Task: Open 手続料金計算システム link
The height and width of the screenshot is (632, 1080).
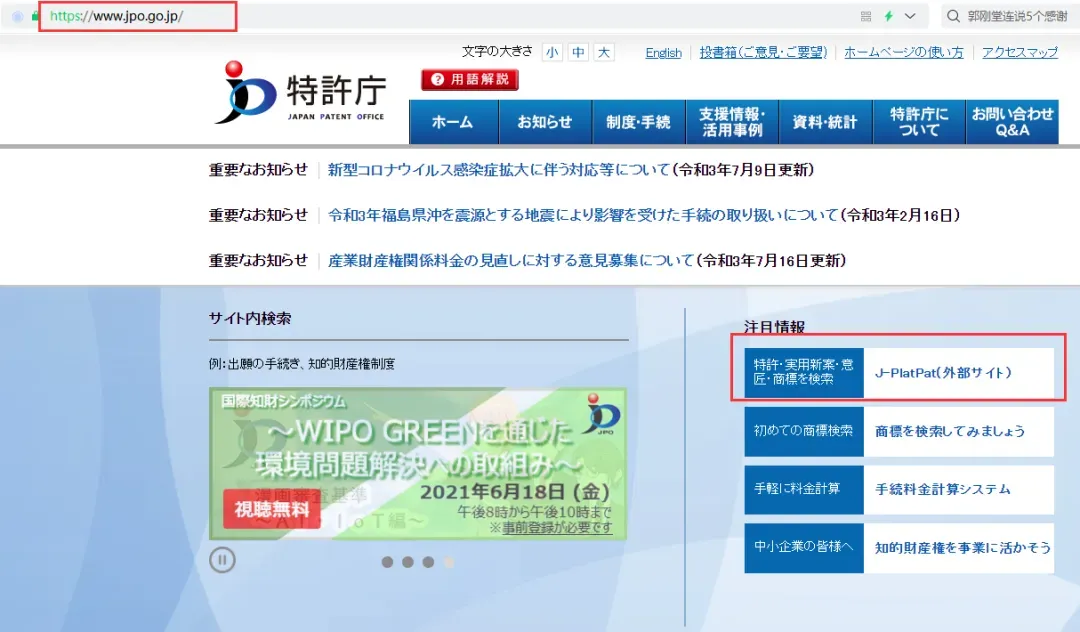Action: coord(943,489)
